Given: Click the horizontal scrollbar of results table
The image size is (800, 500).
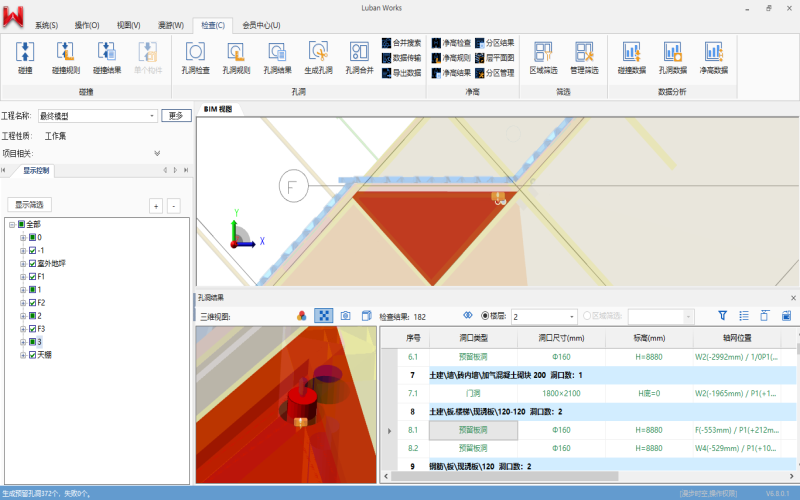Looking at the screenshot, I should pos(505,476).
